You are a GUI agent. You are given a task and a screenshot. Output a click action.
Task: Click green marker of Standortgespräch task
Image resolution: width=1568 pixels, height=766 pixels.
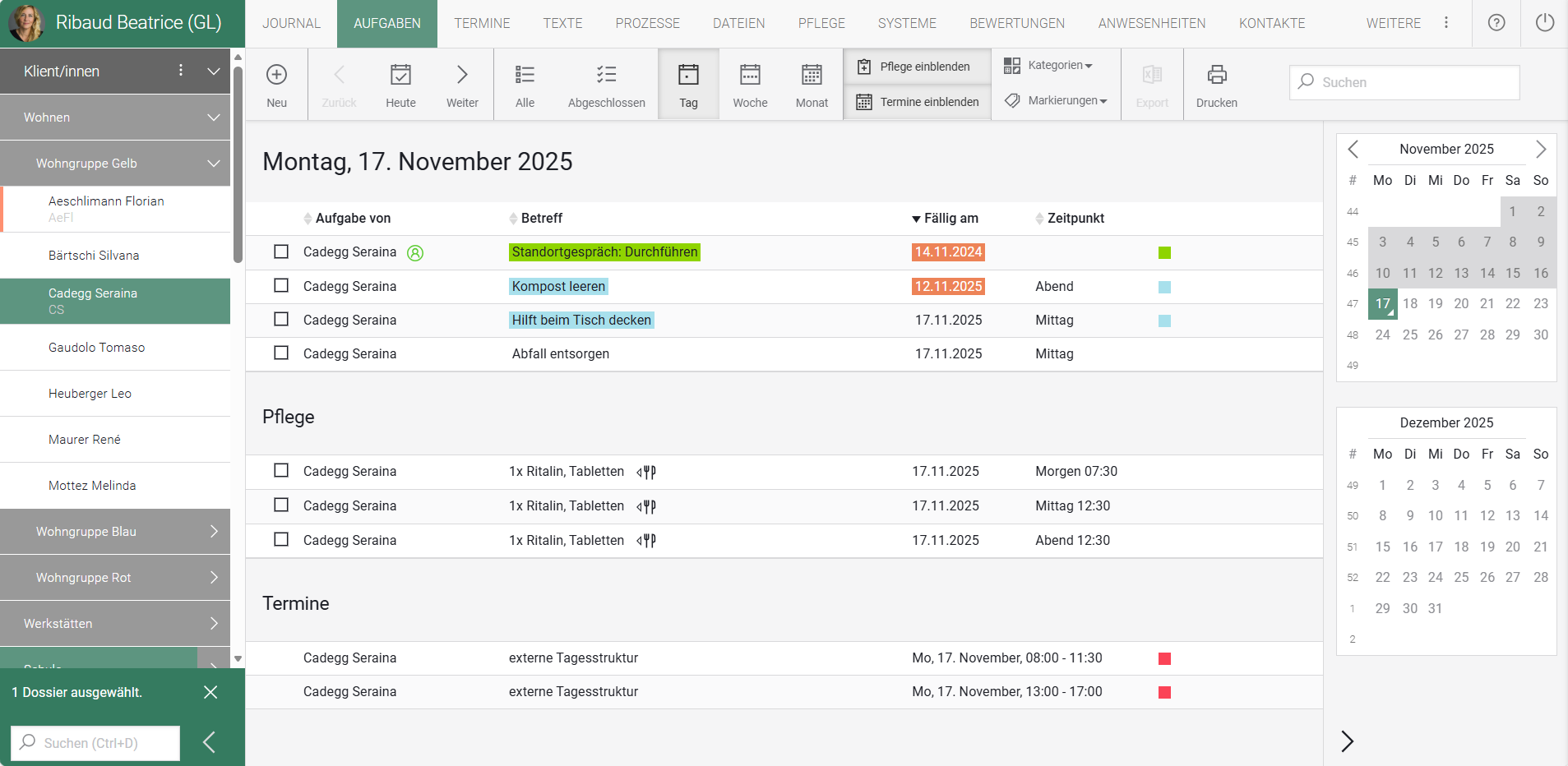point(1164,253)
